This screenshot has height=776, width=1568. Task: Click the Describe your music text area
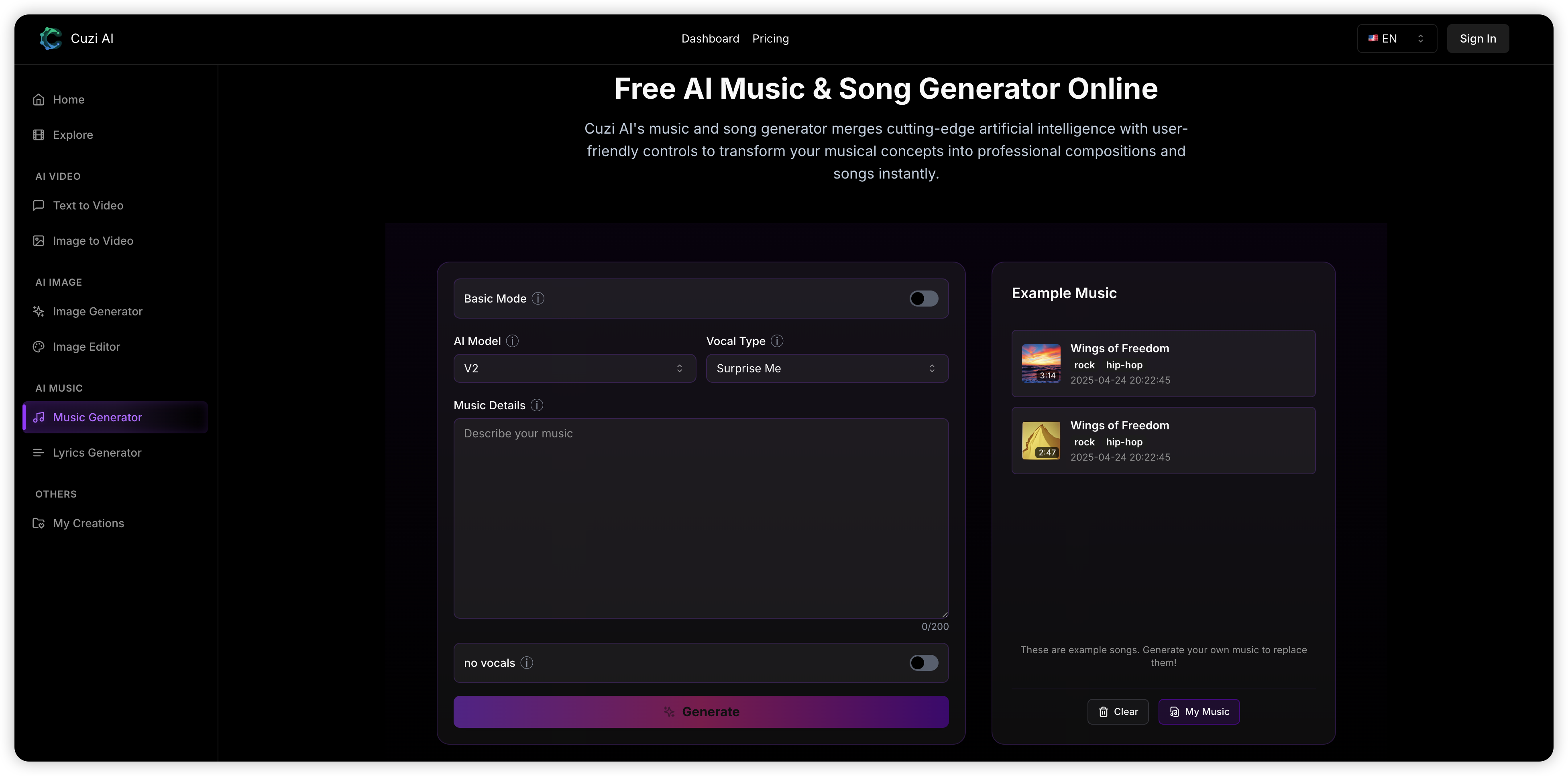tap(701, 518)
